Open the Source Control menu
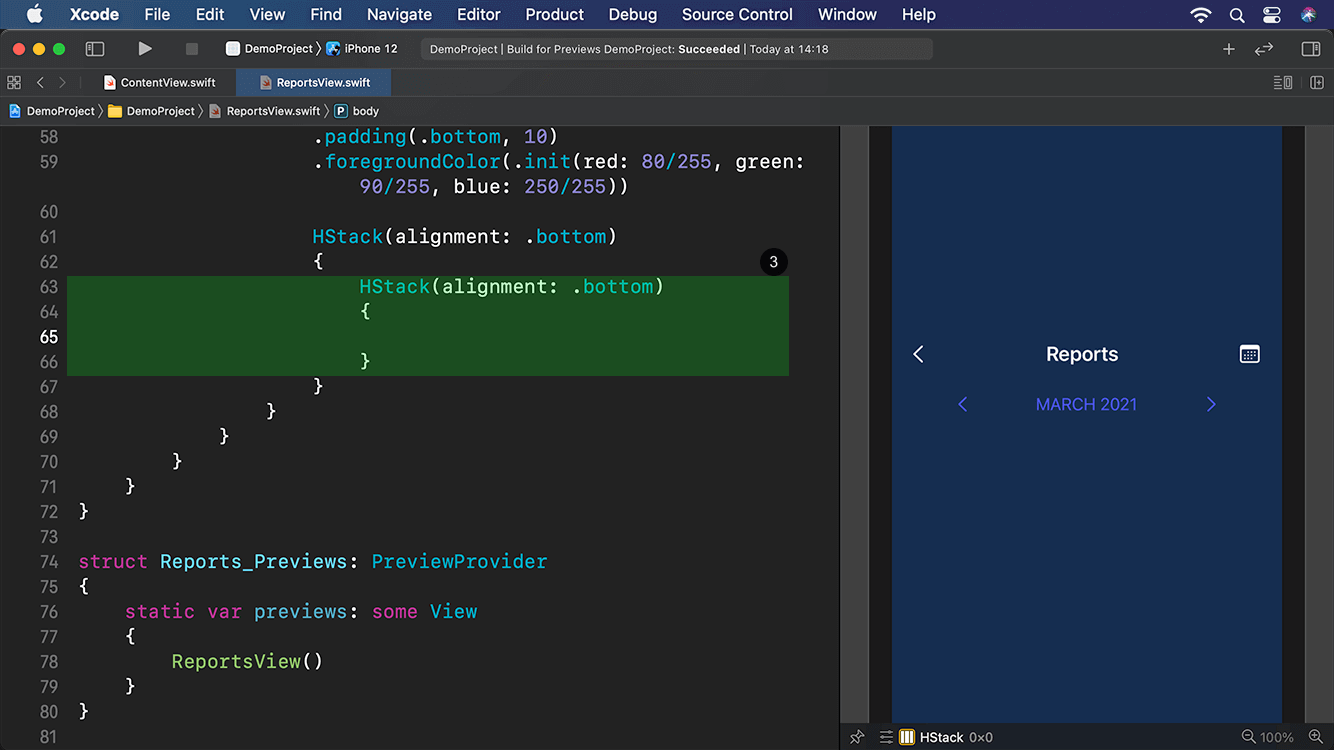This screenshot has height=750, width=1334. 737,14
